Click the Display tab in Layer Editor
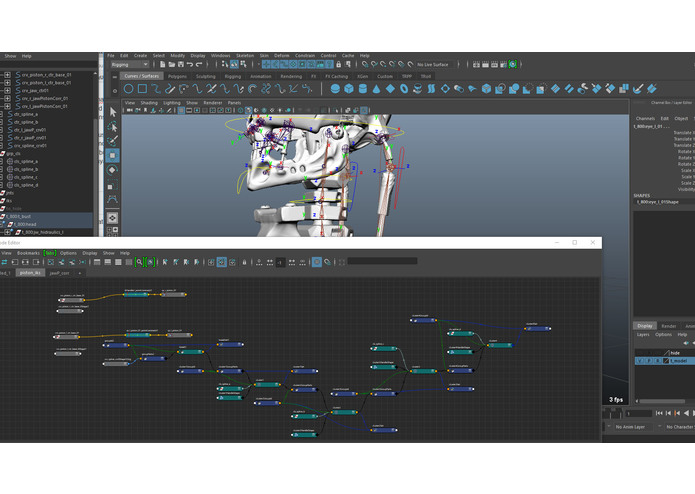Viewport: 695px width, 494px height. [644, 326]
